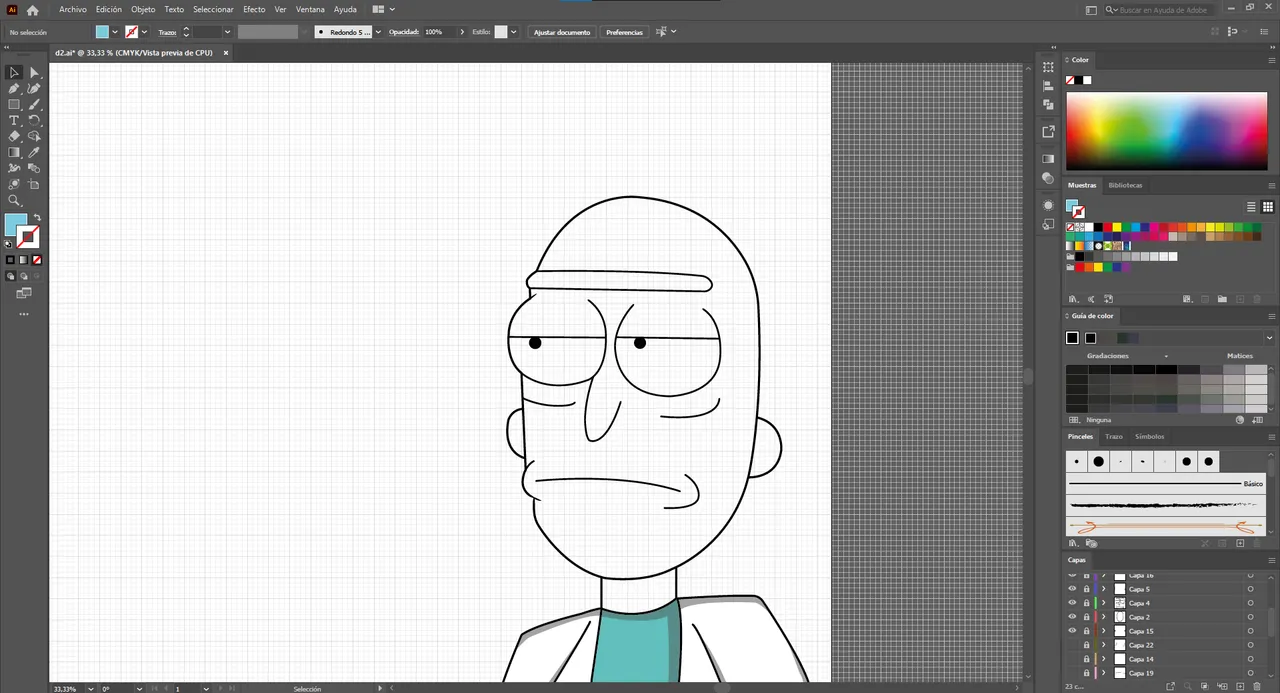Click Fill color box in toolbar
This screenshot has height=693, width=1280.
click(16, 225)
